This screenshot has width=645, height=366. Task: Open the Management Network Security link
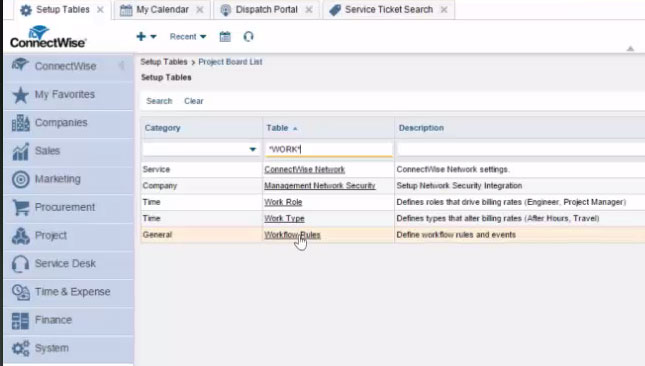(x=320, y=186)
